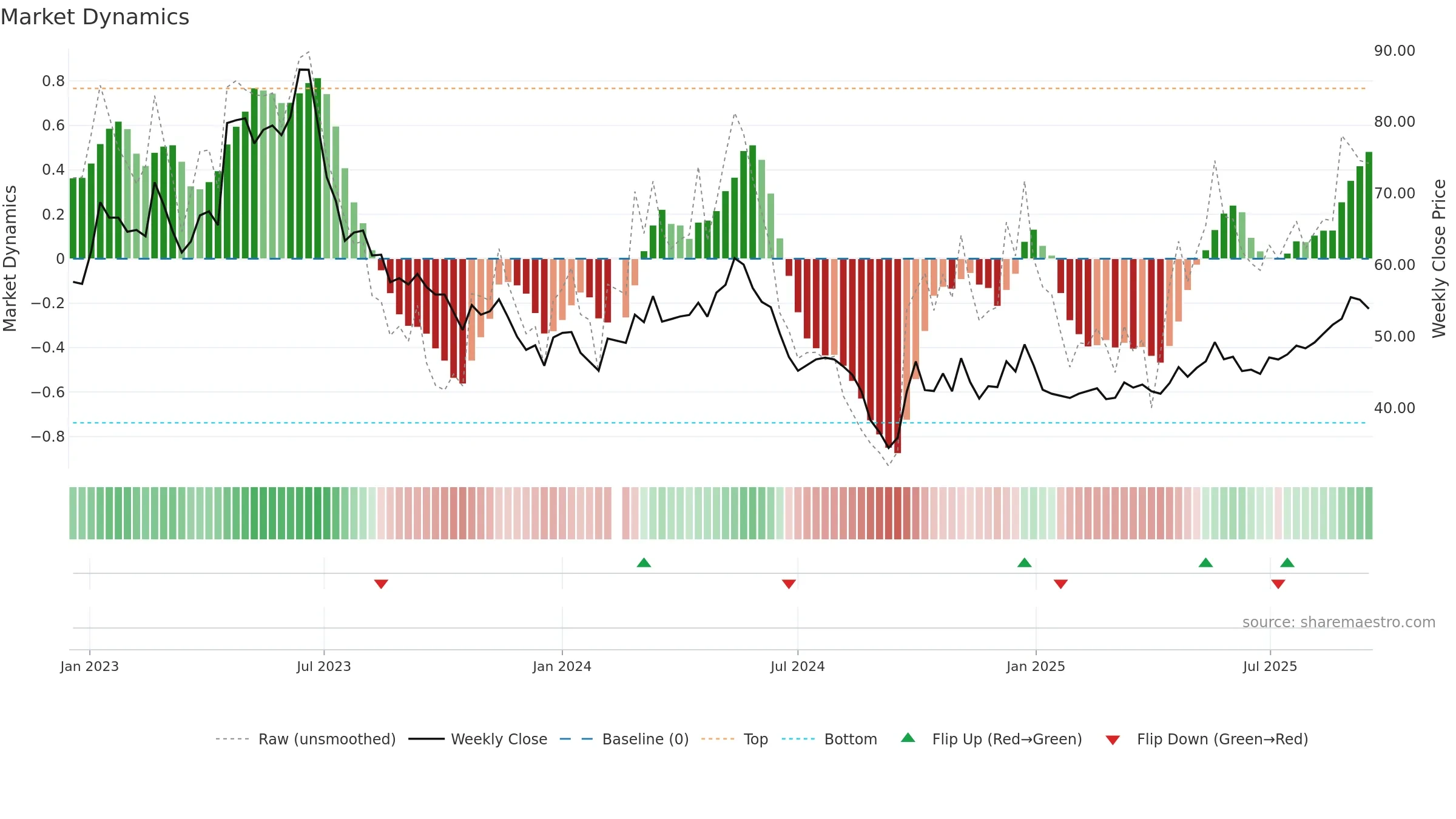The height and width of the screenshot is (819, 1456).
Task: Toggle the Baseline (0) legend entry
Action: (624, 739)
